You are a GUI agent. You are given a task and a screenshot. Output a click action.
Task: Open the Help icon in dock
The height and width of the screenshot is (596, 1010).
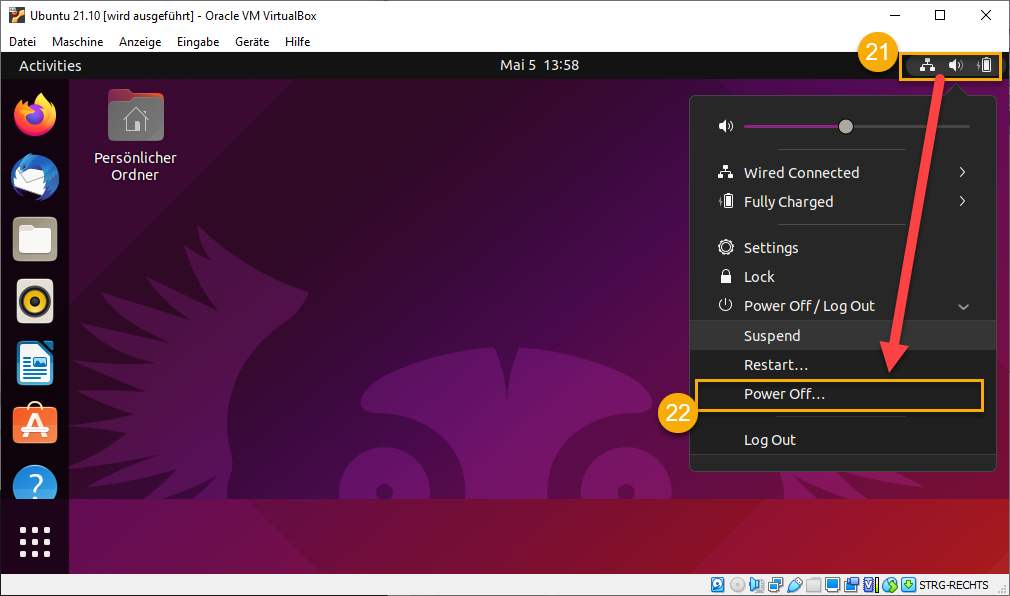[x=35, y=482]
